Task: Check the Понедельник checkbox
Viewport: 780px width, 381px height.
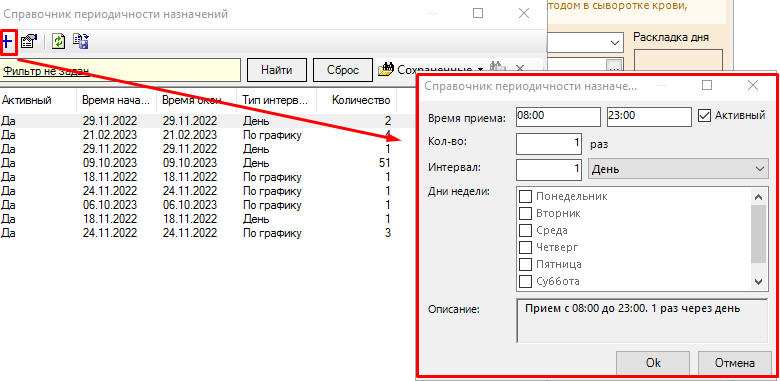Action: [x=525, y=196]
